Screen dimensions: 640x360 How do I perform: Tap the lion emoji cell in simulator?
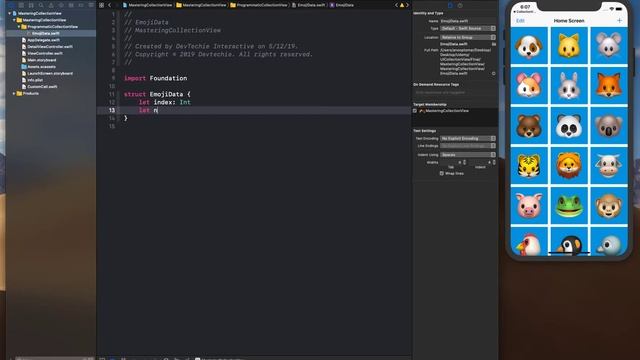(569, 165)
